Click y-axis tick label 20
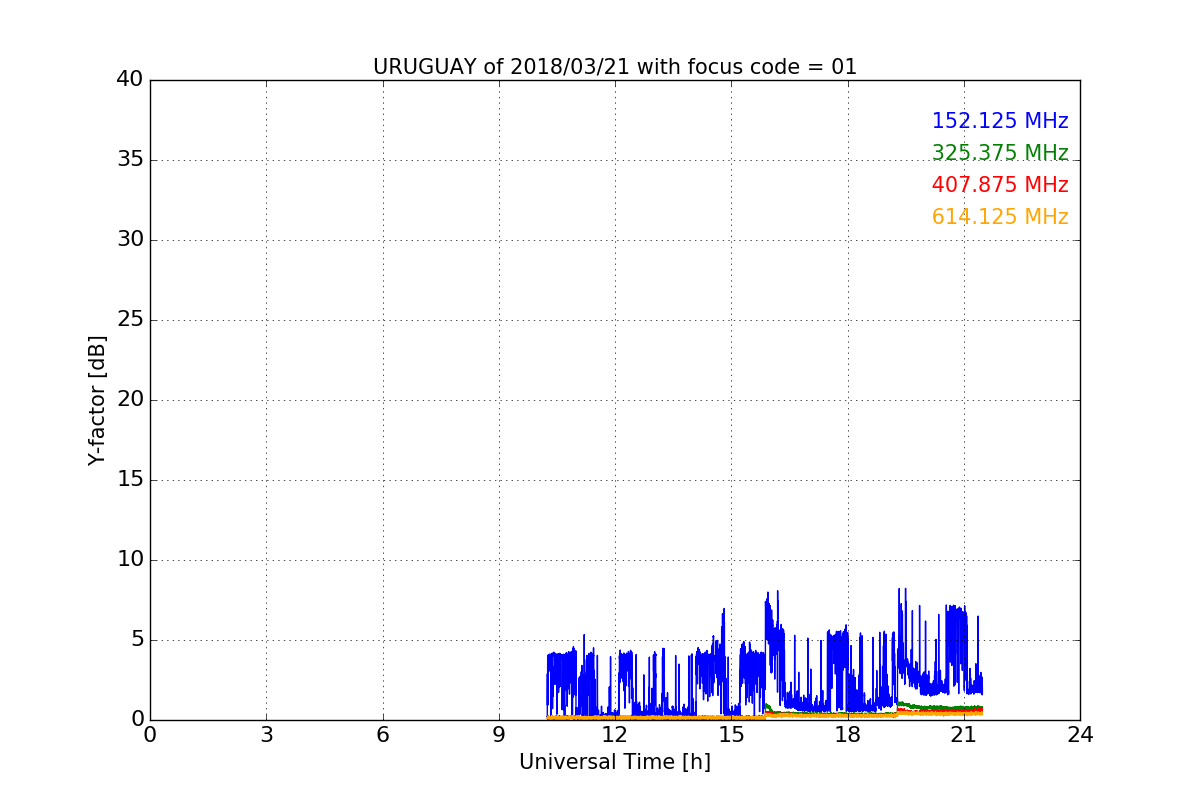The image size is (1200, 800). tap(130, 400)
